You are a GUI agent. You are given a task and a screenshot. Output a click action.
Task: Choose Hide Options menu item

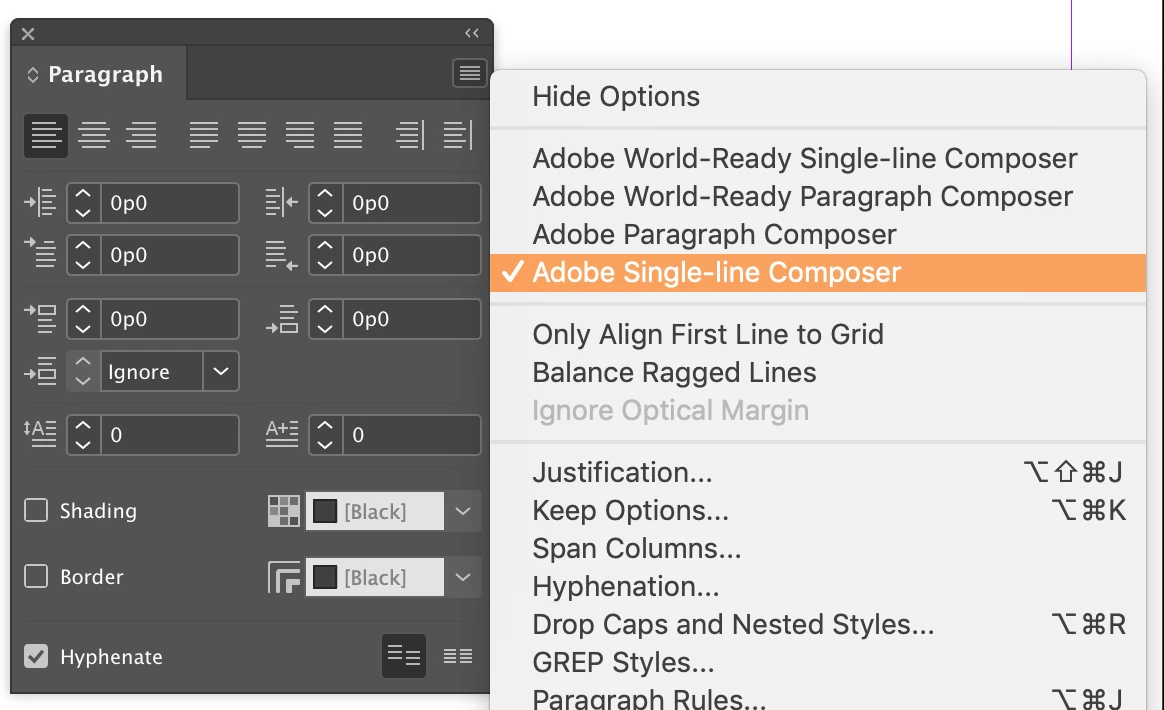(x=818, y=97)
